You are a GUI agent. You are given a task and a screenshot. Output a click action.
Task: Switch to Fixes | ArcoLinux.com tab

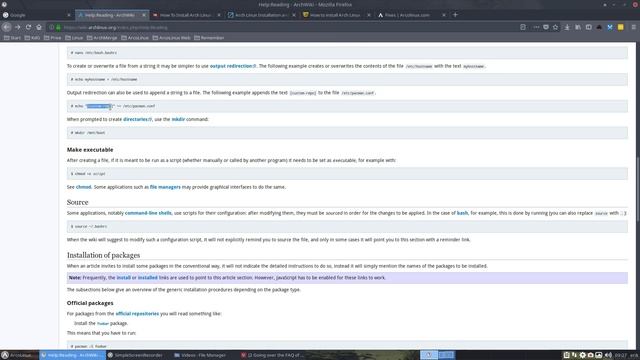pyautogui.click(x=411, y=15)
